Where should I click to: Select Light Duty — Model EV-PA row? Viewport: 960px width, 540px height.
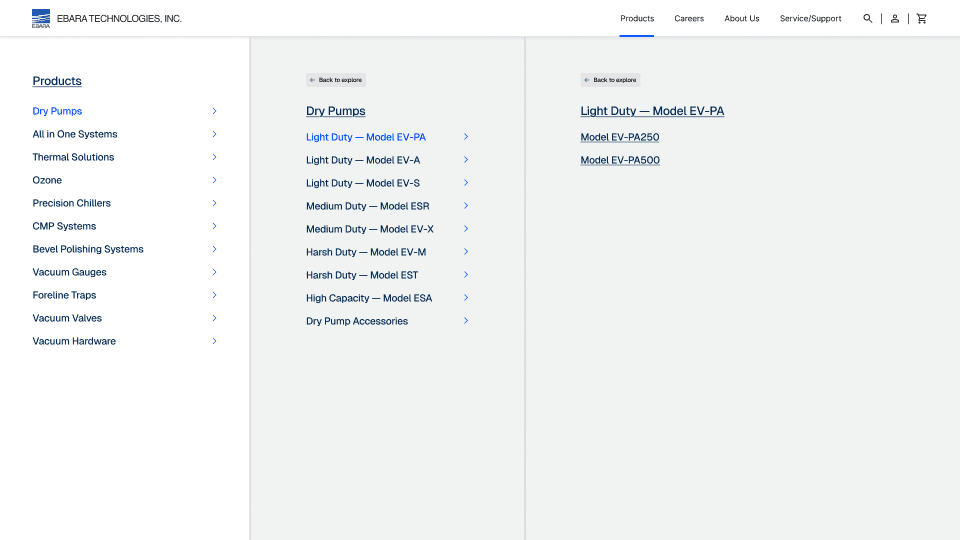tap(366, 137)
